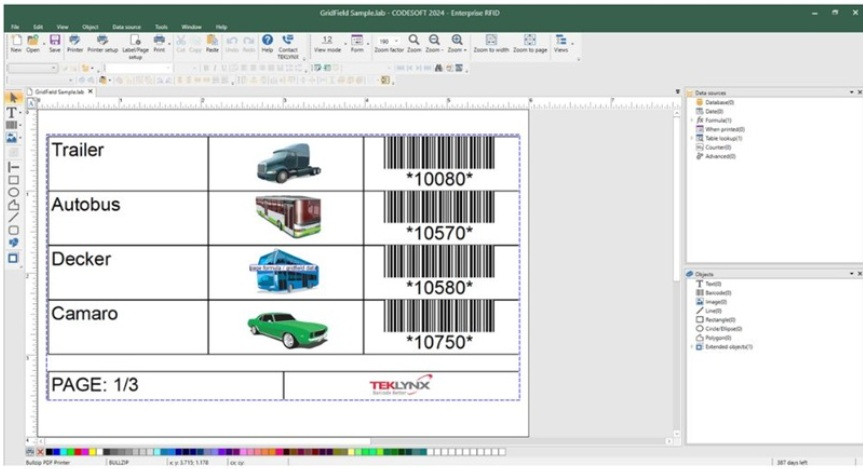Select Barcode(0) in Objects panel
Image resolution: width=863 pixels, height=469 pixels.
point(713,293)
